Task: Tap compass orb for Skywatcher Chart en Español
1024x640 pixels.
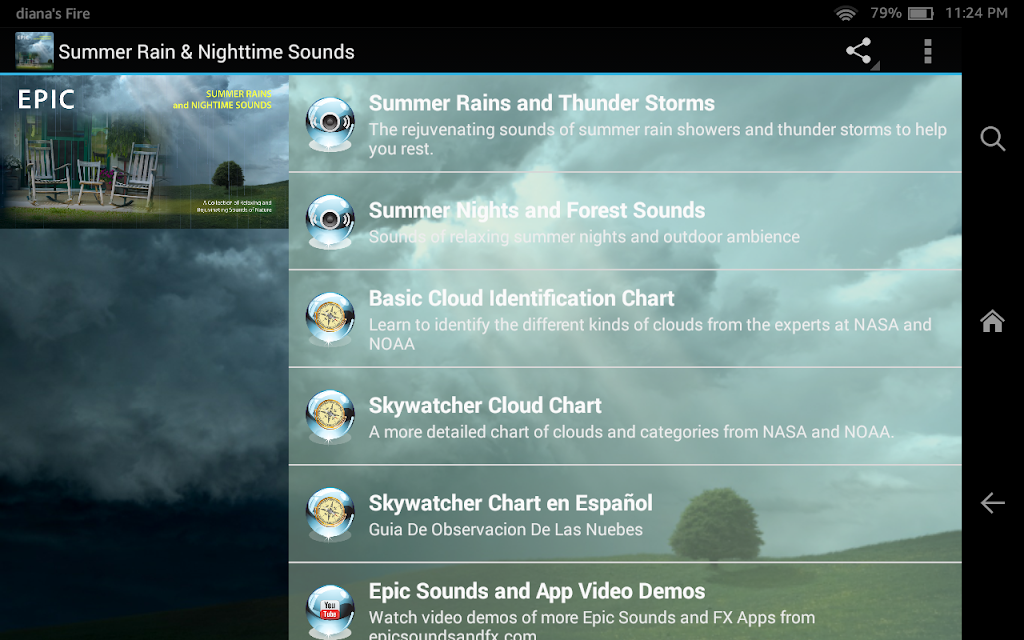Action: pos(330,514)
